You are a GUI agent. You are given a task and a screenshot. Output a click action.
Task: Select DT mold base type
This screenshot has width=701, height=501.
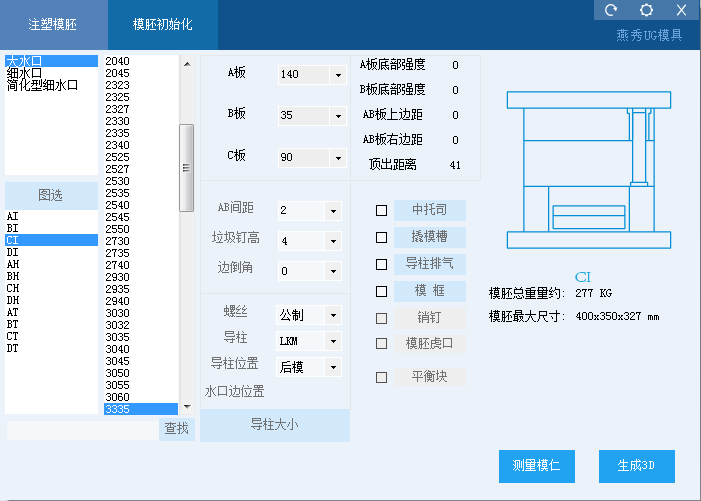click(51, 349)
